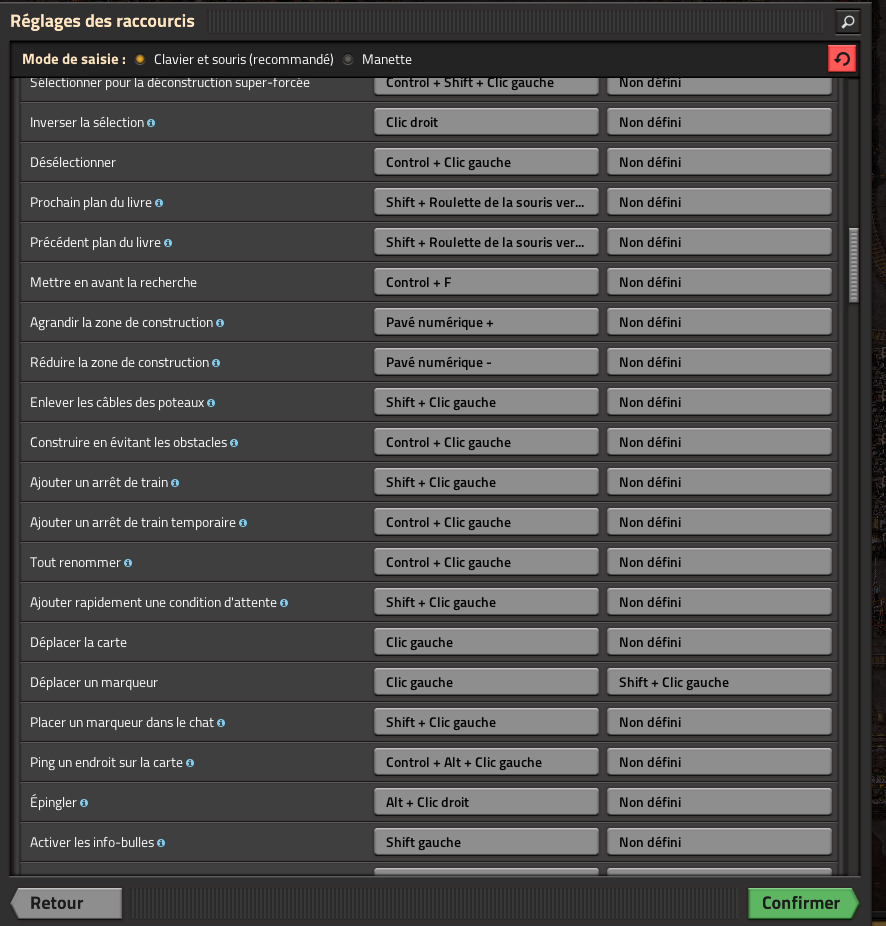Screen dimensions: 886x926
Task: Change secondary Shift + Clic gauche for Déplacer un marqueur
Action: [x=719, y=682]
